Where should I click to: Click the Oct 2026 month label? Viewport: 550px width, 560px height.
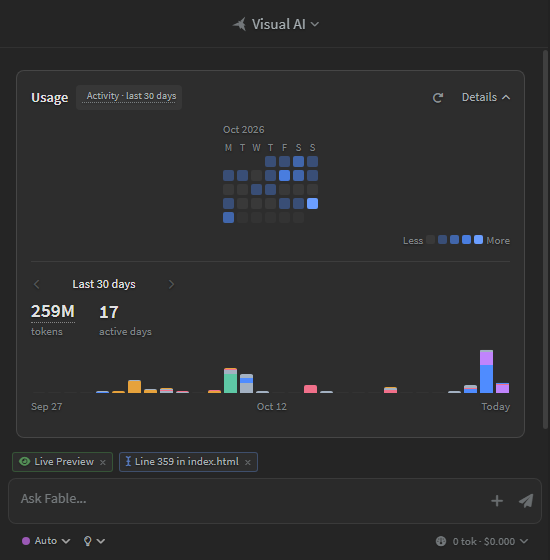244,130
